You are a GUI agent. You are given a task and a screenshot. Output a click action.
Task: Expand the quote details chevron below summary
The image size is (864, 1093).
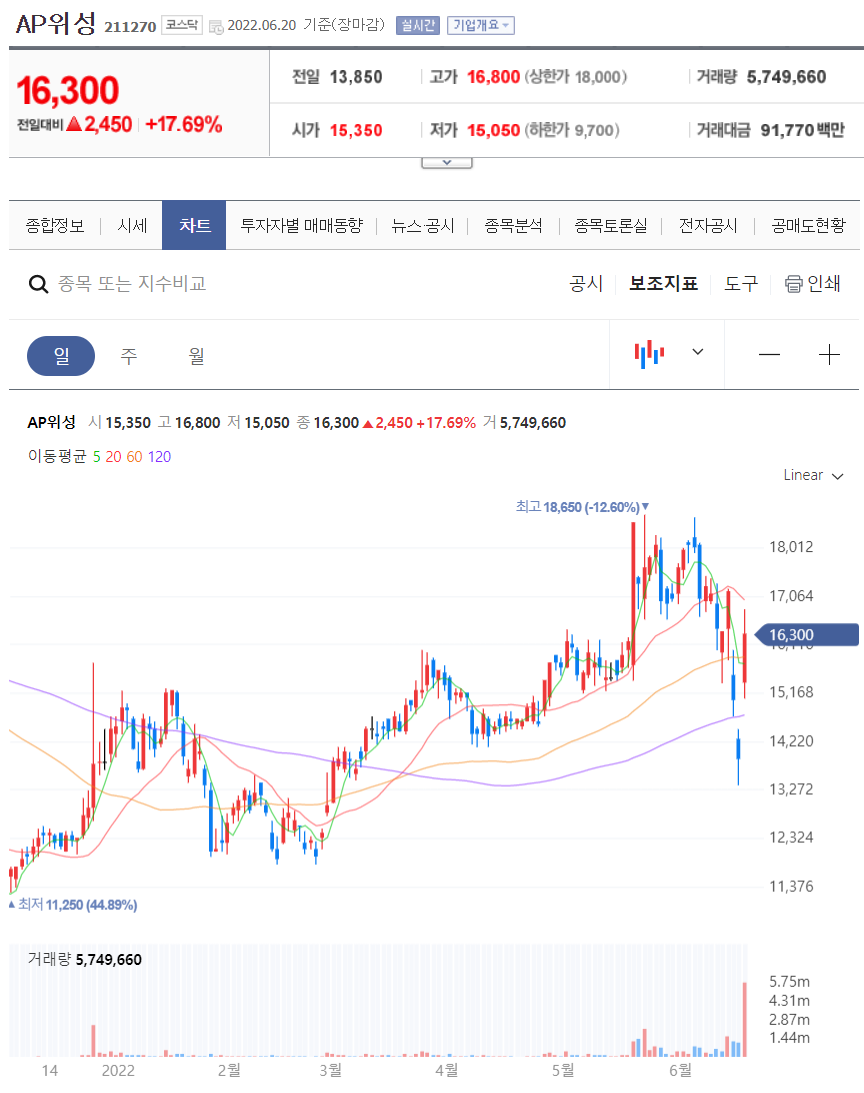(x=447, y=162)
